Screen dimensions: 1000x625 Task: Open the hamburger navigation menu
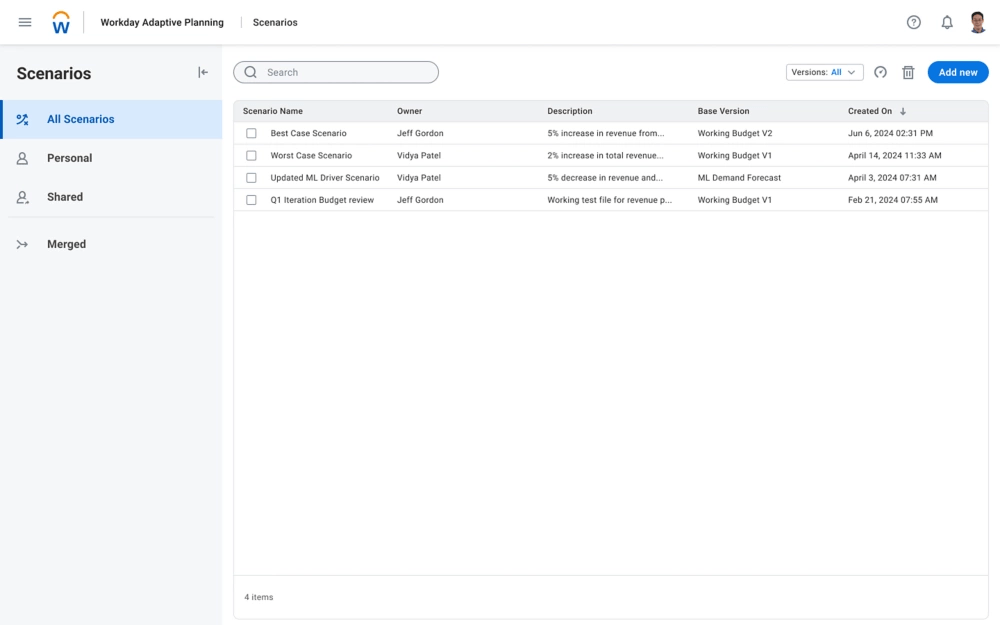tap(25, 22)
